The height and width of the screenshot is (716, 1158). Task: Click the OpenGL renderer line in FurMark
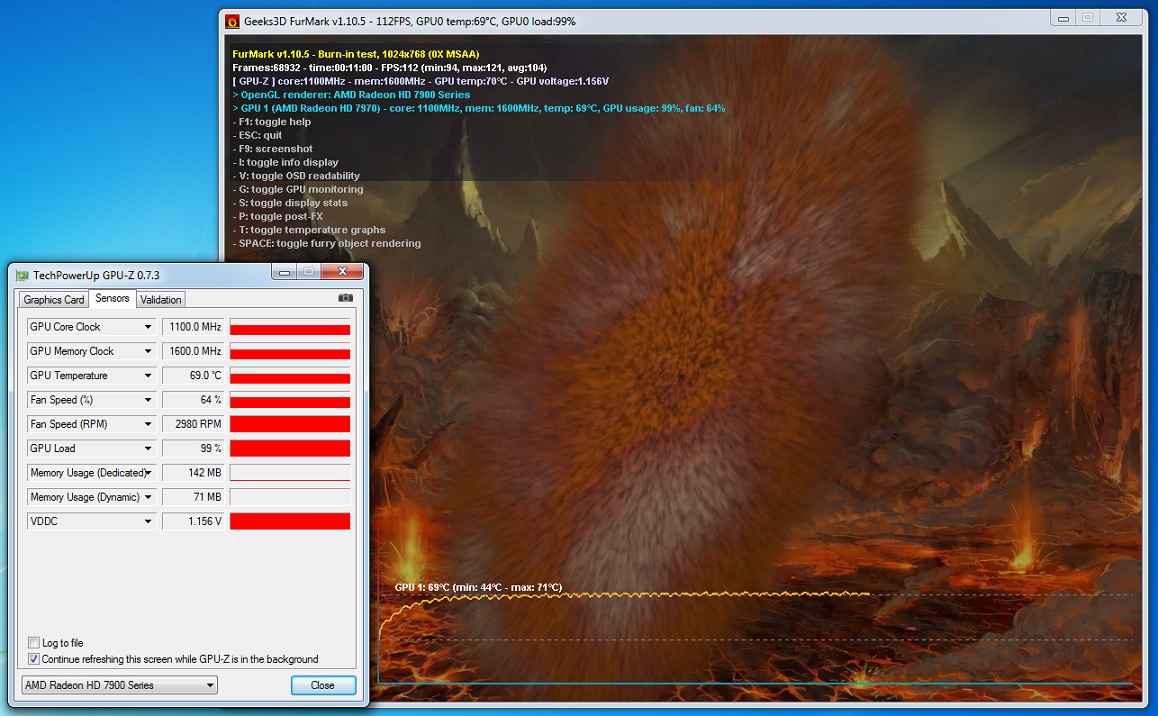351,94
